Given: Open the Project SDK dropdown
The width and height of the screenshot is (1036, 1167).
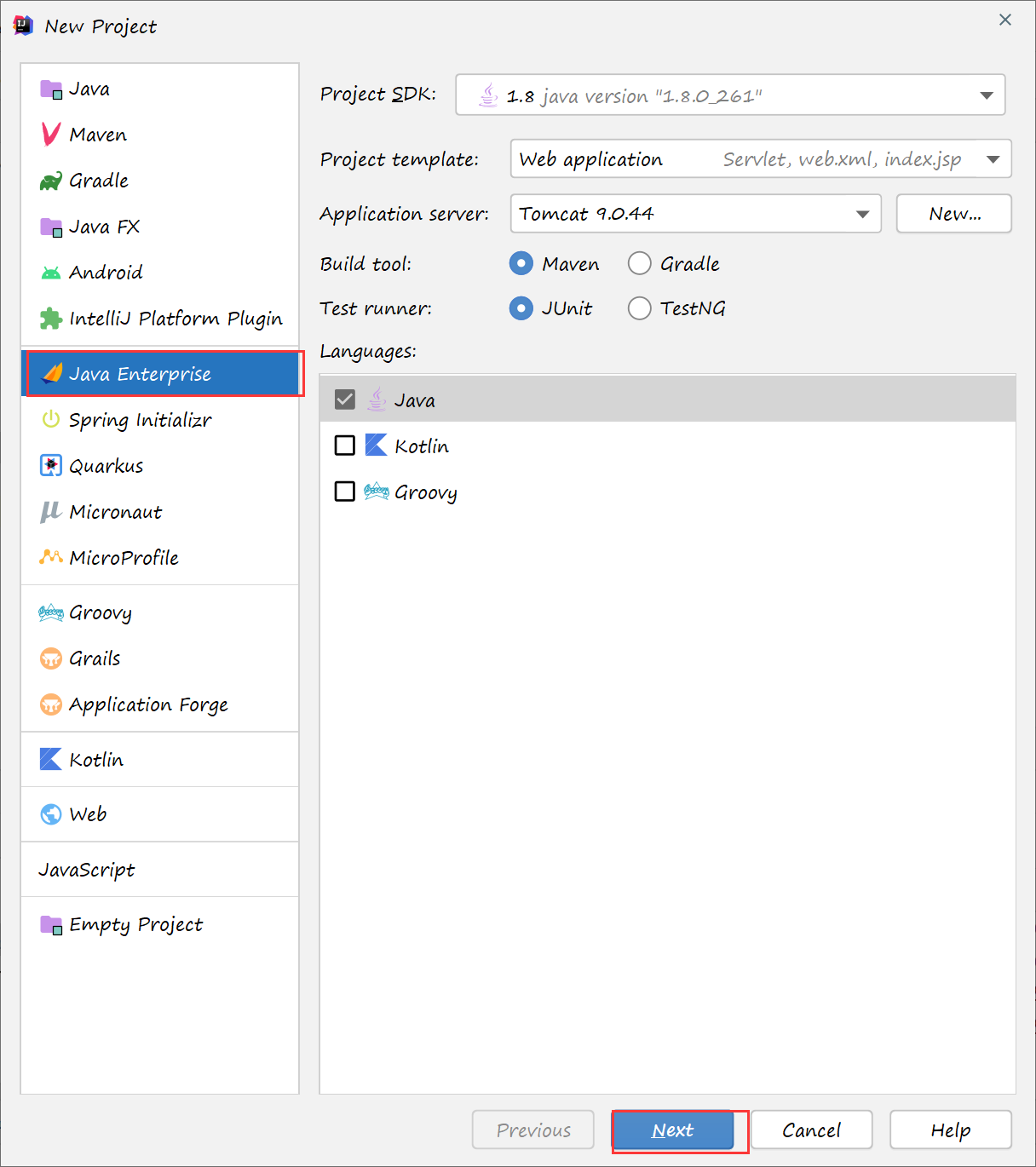Looking at the screenshot, I should (x=730, y=95).
